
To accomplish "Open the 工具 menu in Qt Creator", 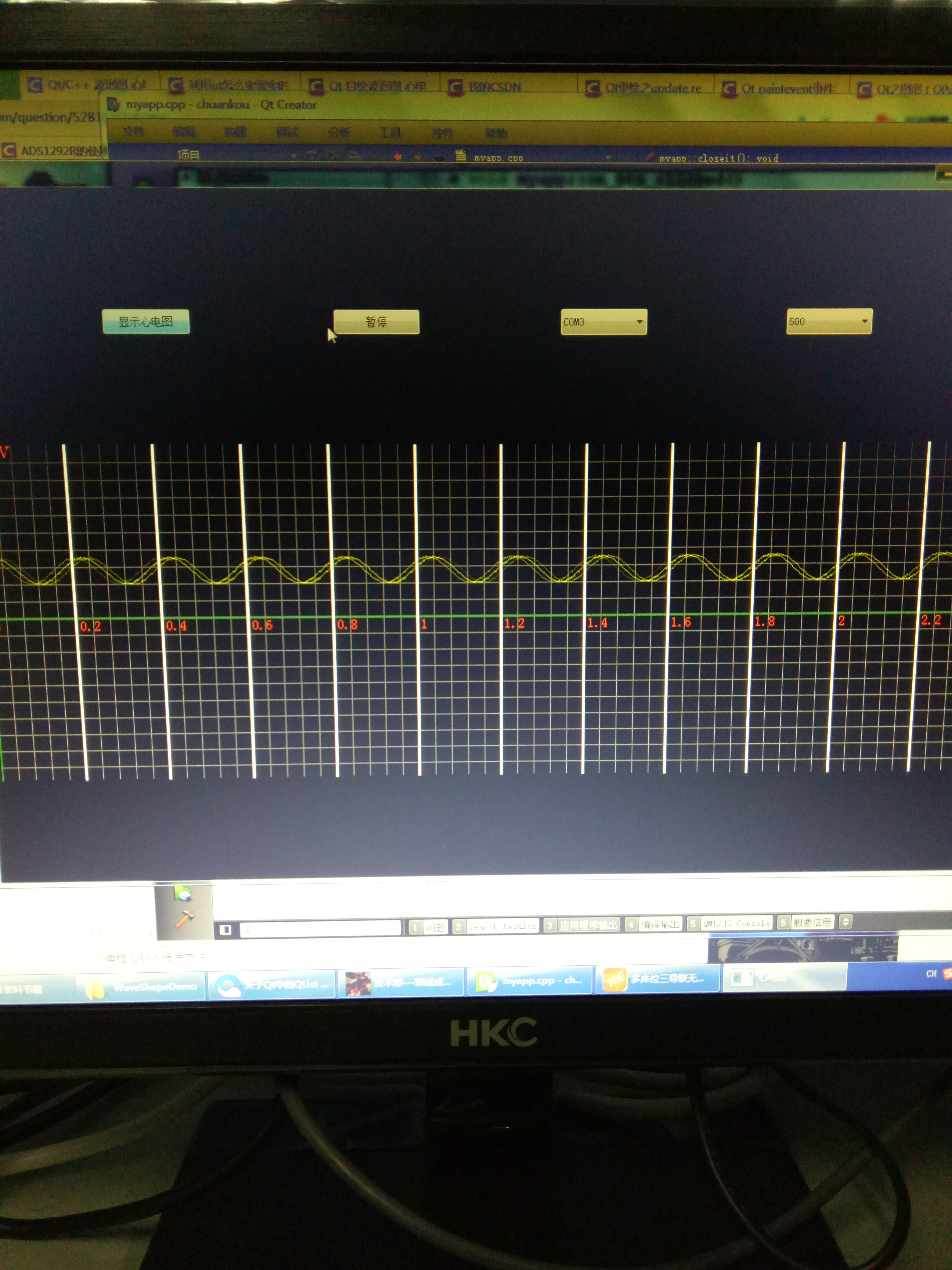I will (x=390, y=132).
